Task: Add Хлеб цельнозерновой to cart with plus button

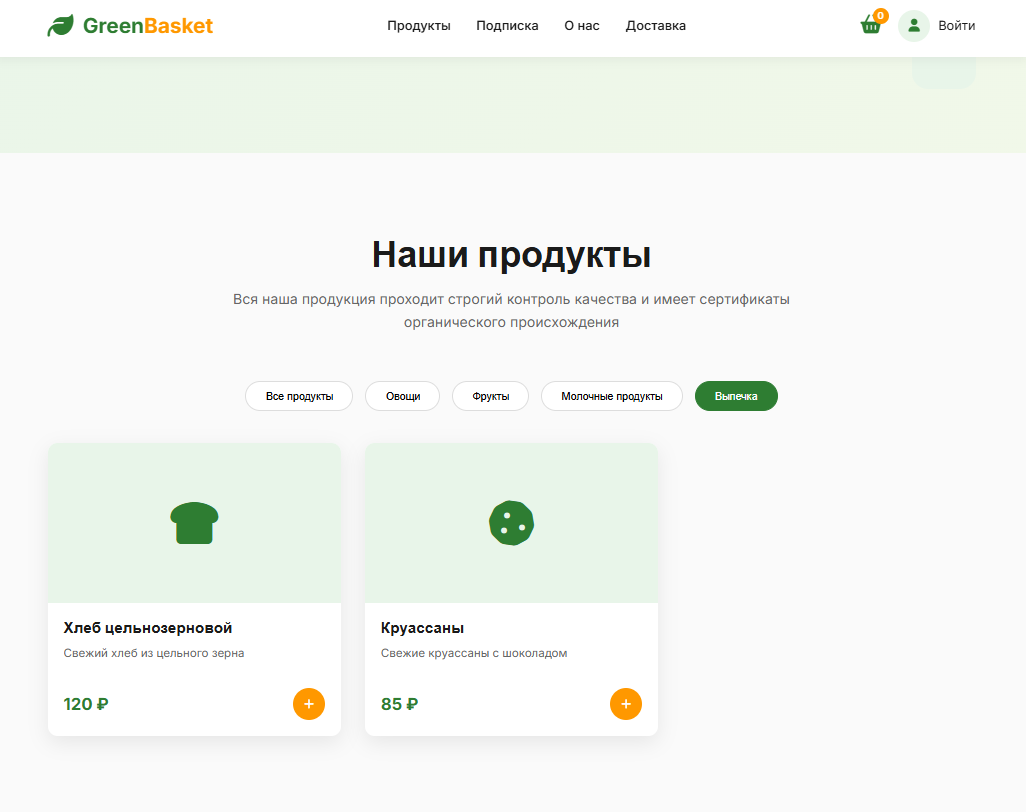Action: [x=309, y=704]
